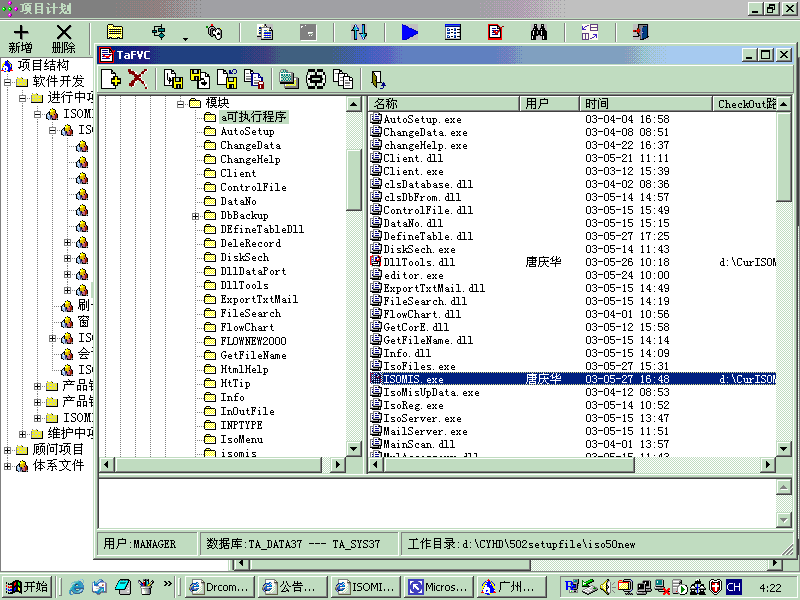This screenshot has height=600, width=800.
Task: Click the binoculars search icon
Action: click(538, 32)
